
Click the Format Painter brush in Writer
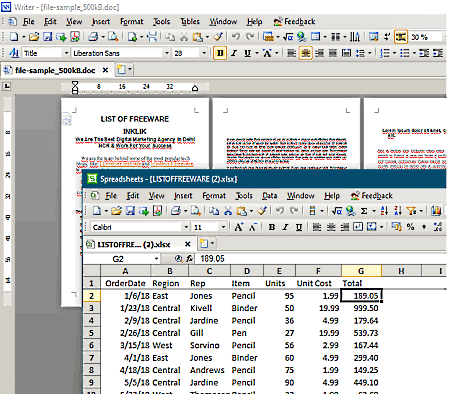218,36
